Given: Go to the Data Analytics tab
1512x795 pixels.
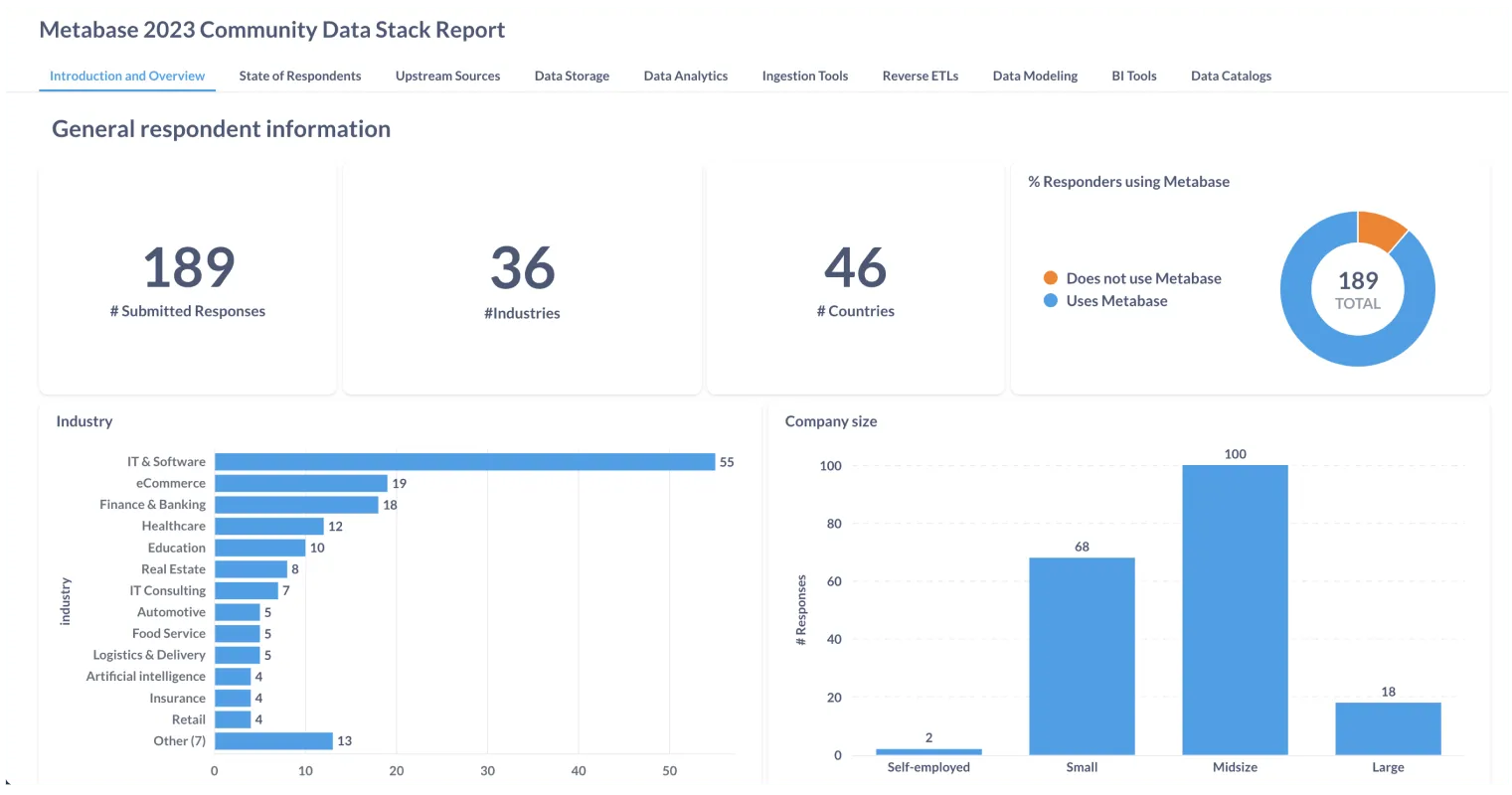Looking at the screenshot, I should (685, 76).
